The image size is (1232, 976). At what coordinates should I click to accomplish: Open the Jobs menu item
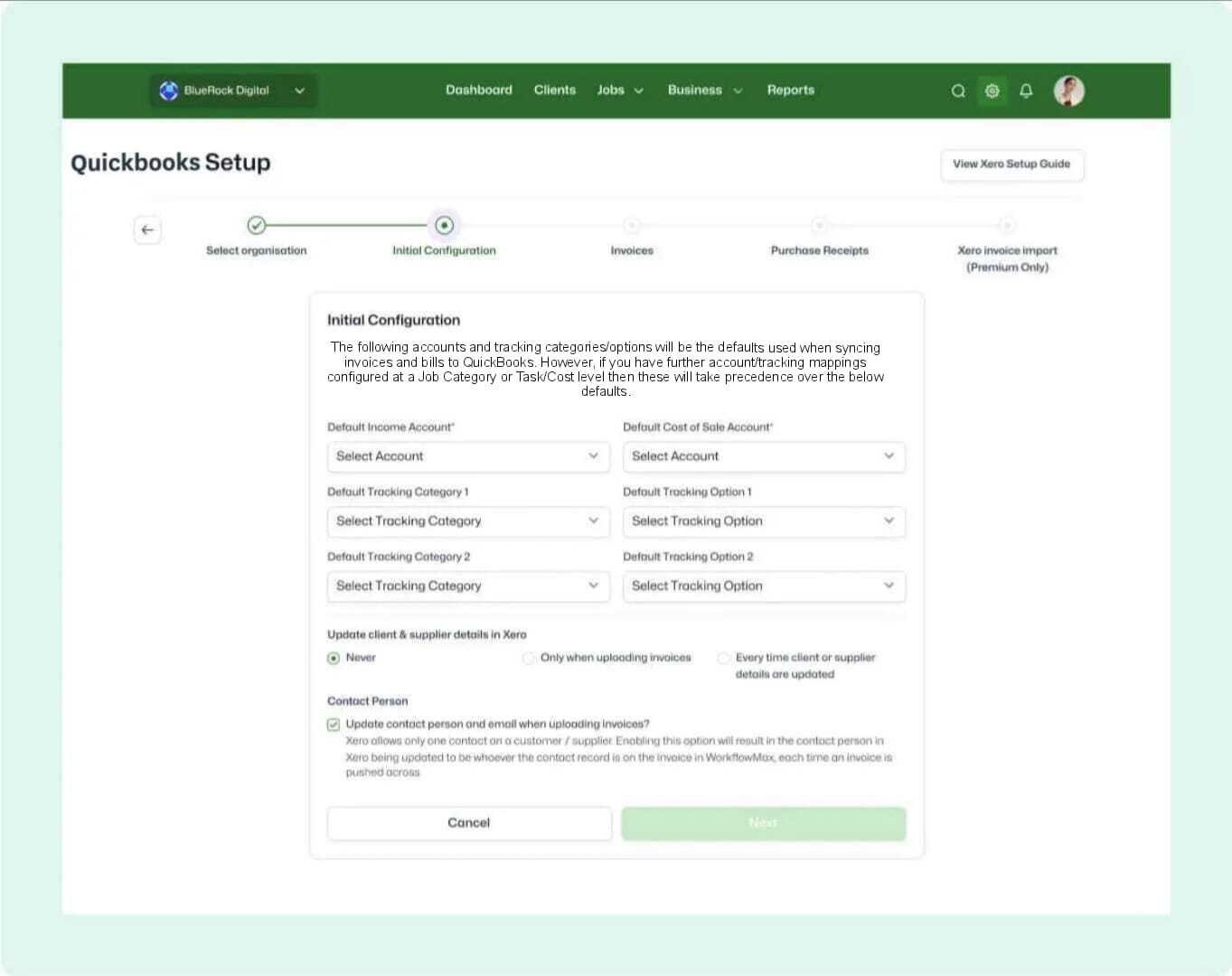coord(611,90)
